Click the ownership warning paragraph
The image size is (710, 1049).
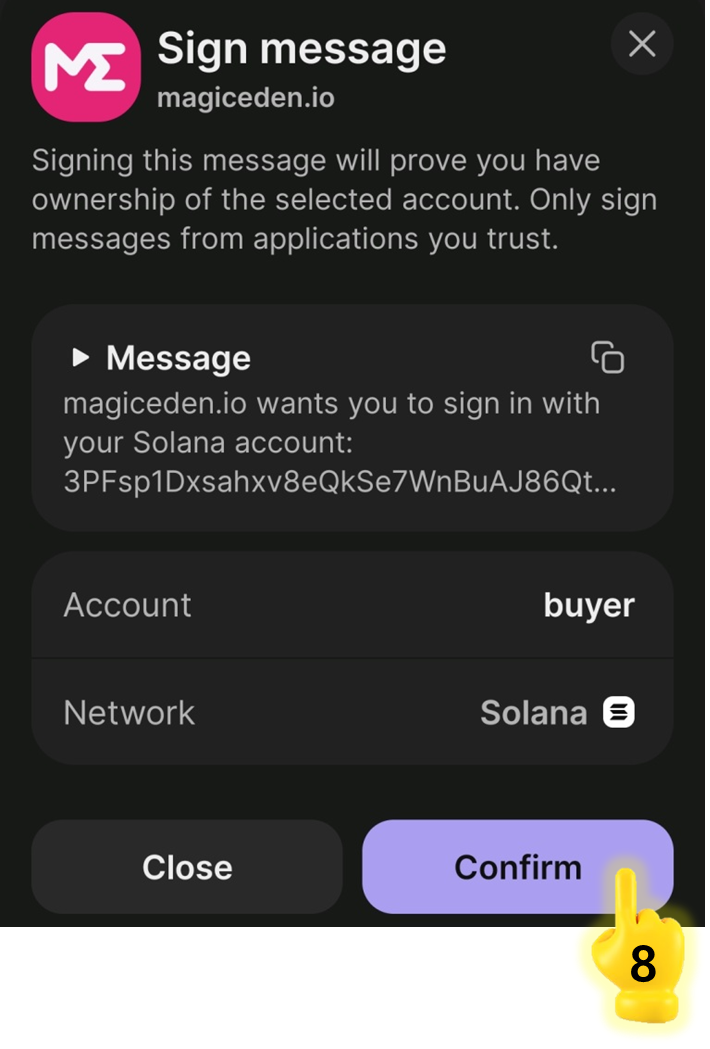pos(344,199)
